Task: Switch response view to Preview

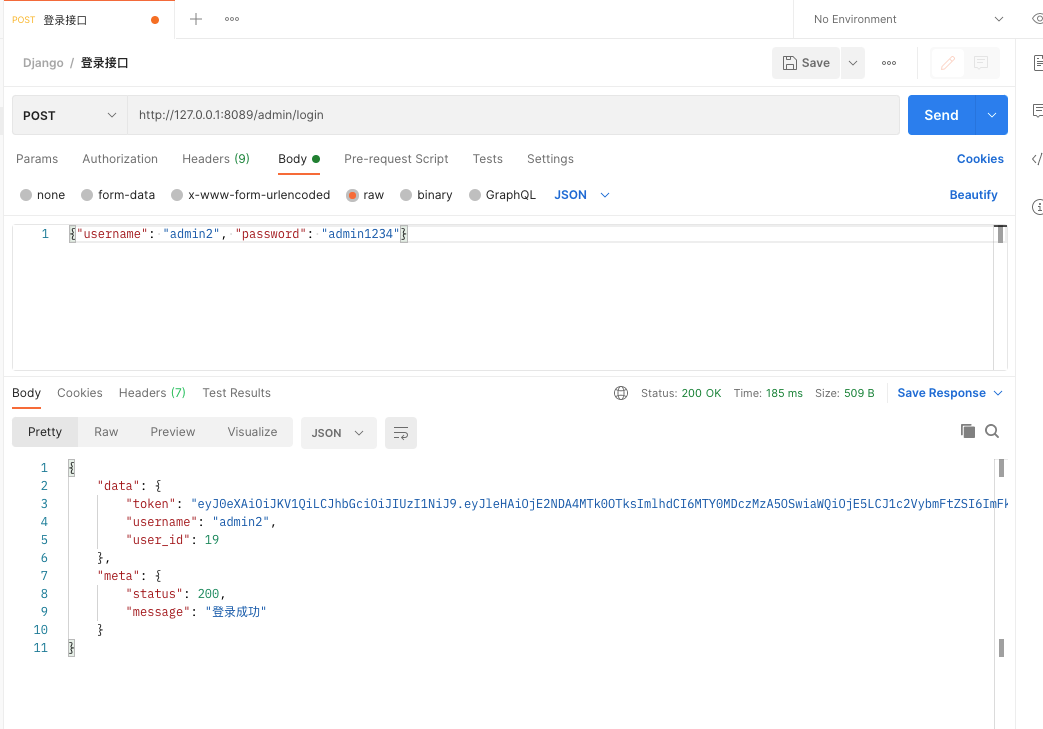Action: coord(173,432)
